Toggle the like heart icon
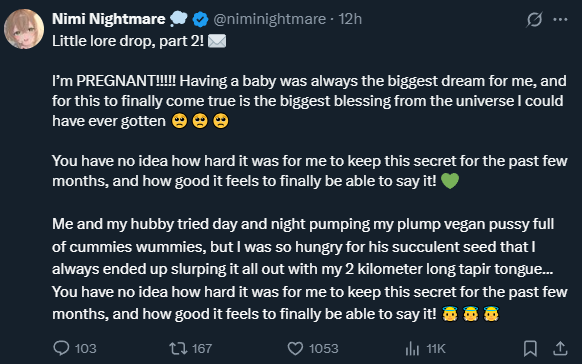The width and height of the screenshot is (582, 364). tap(295, 348)
